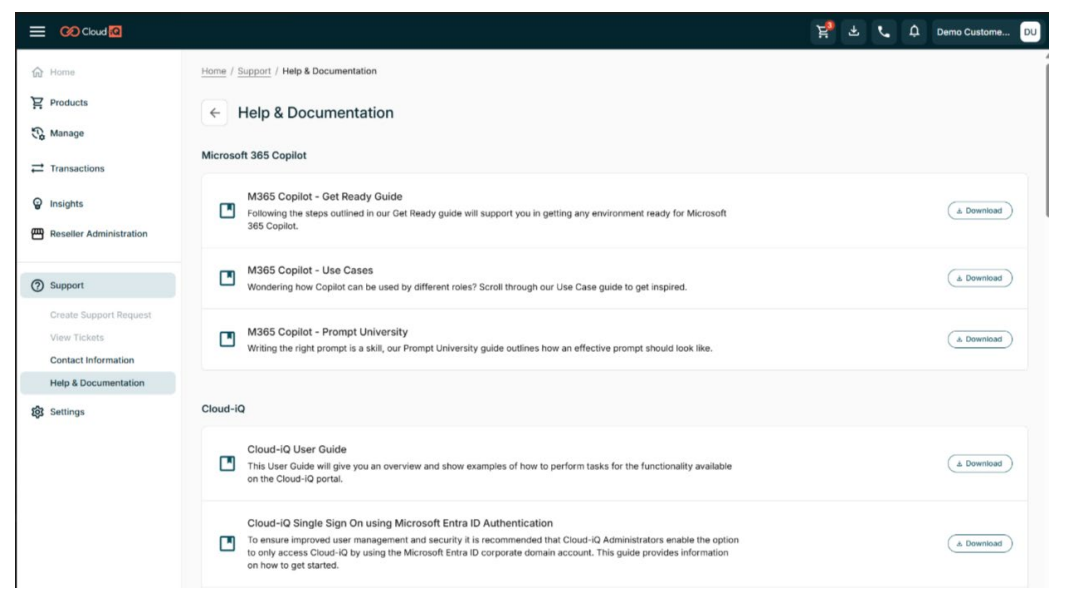Click the Single Sign On document icon

pos(227,543)
